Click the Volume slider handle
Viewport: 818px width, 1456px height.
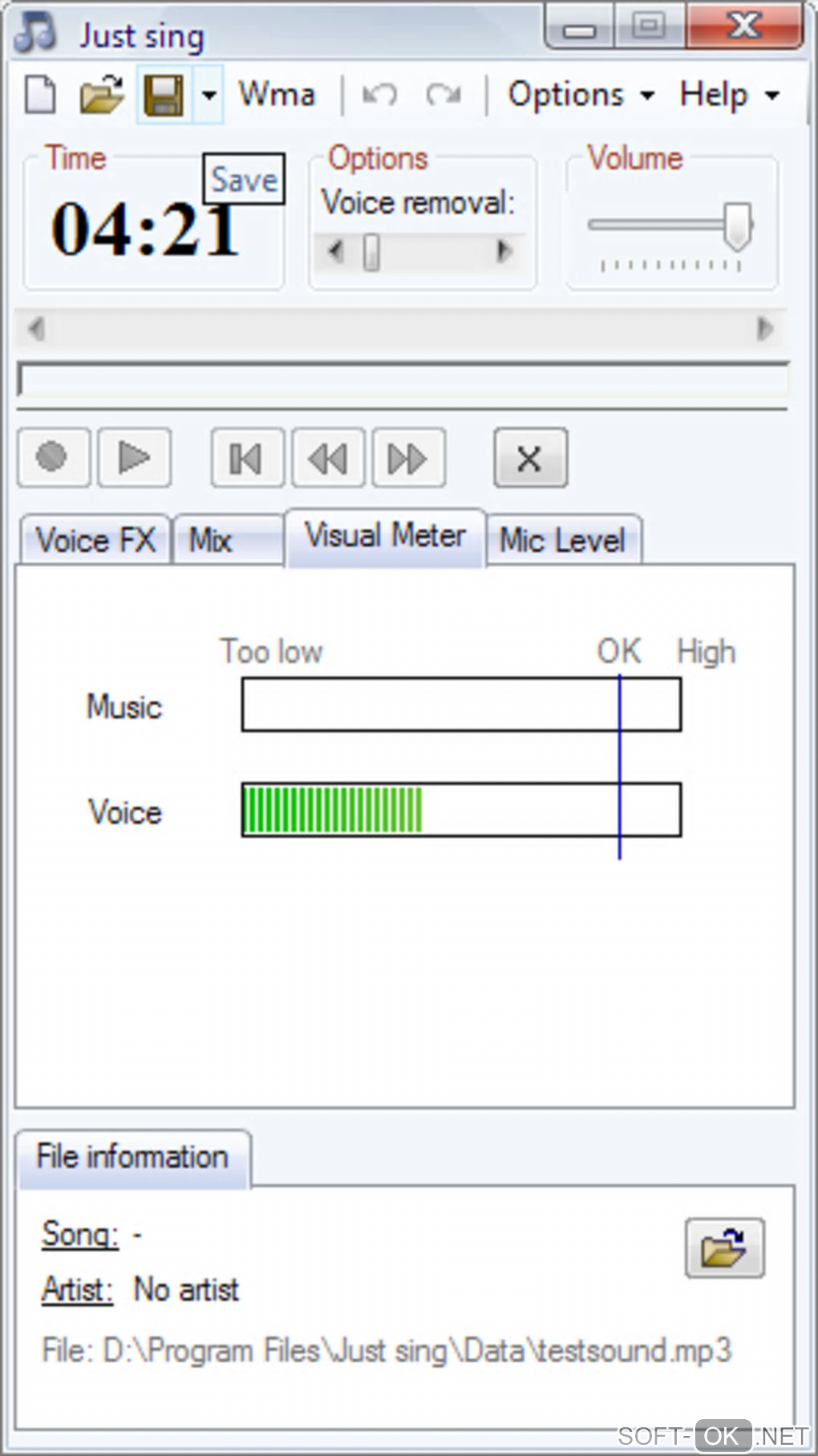(737, 225)
